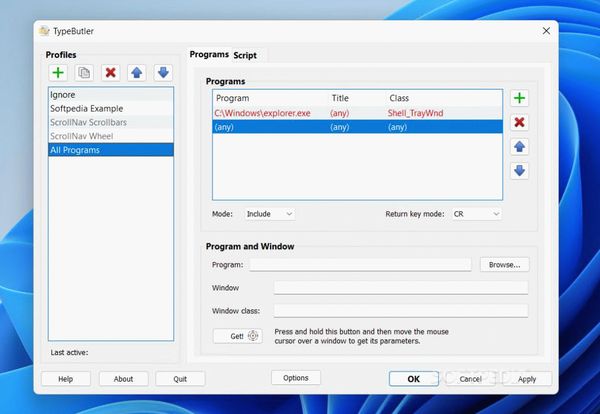Open the Mode dropdown set to Include
The height and width of the screenshot is (414, 600).
tap(270, 214)
